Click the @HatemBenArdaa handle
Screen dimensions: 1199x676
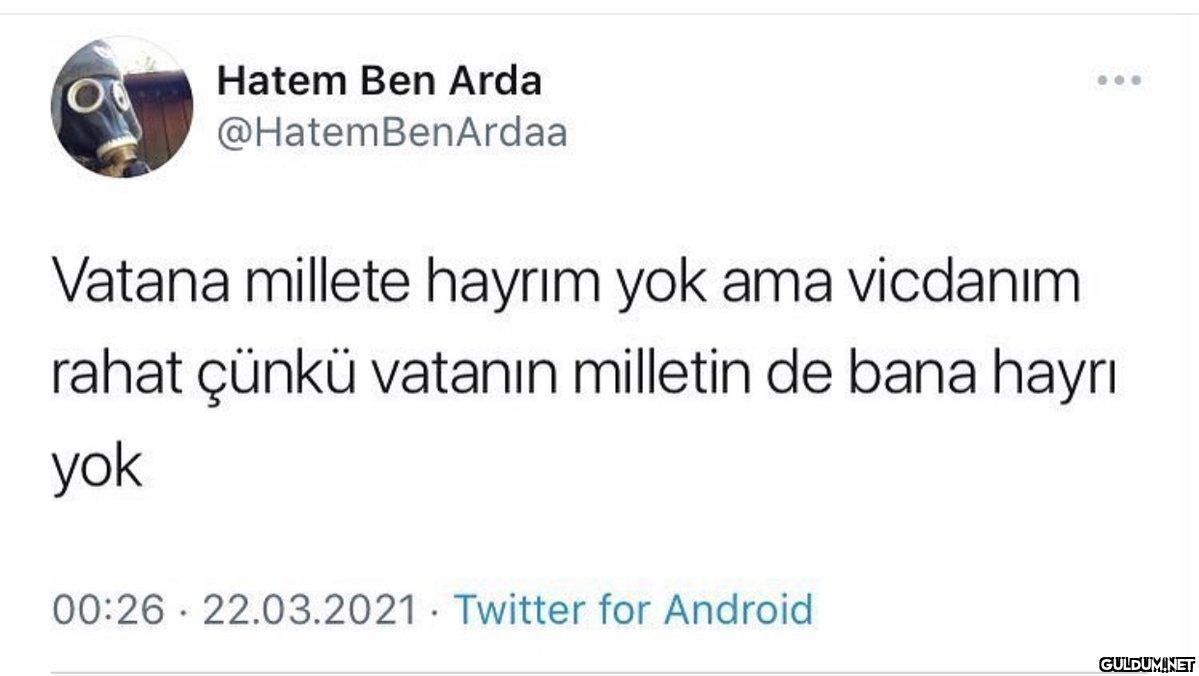[391, 132]
